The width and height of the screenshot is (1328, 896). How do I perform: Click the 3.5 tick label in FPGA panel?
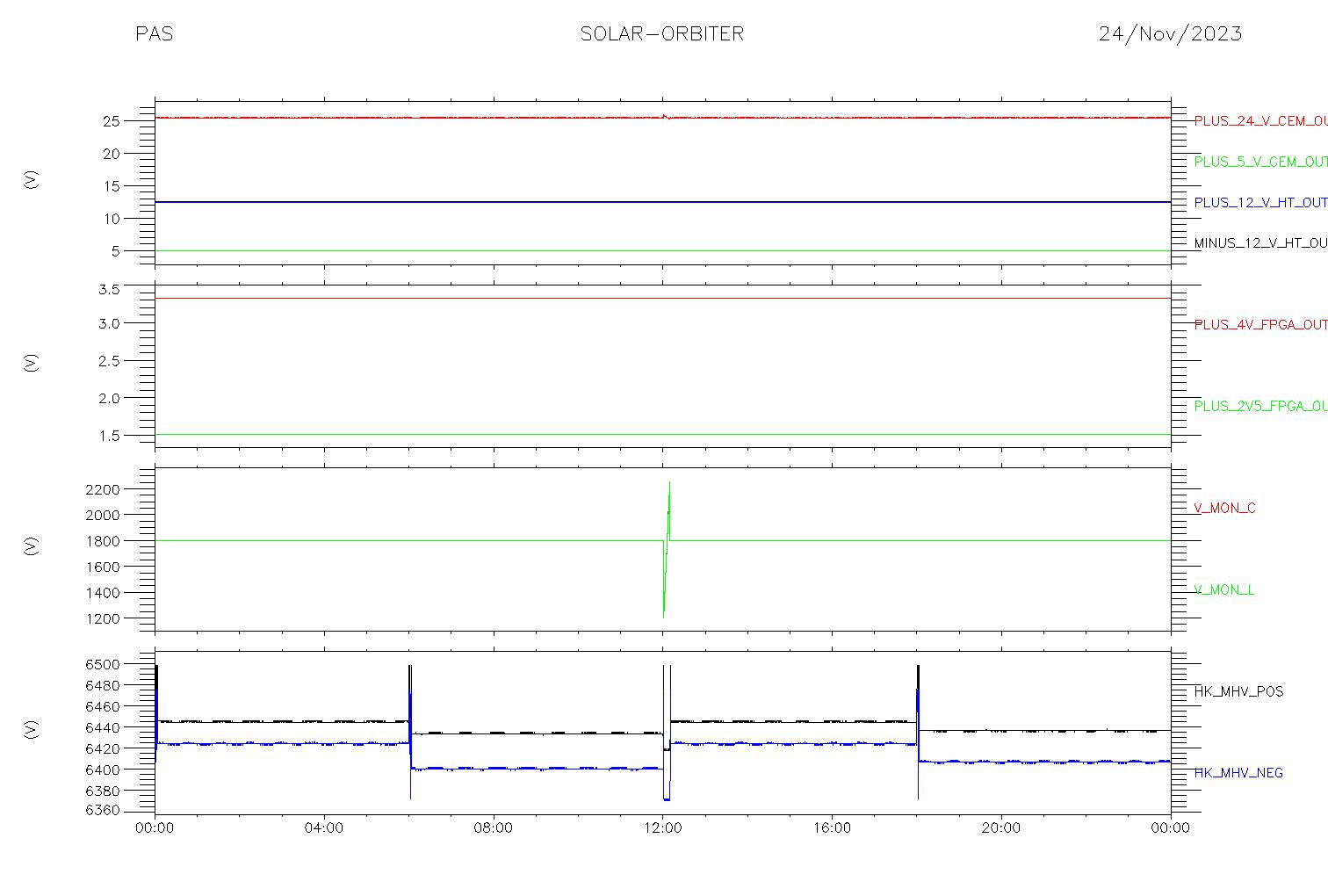(x=110, y=289)
